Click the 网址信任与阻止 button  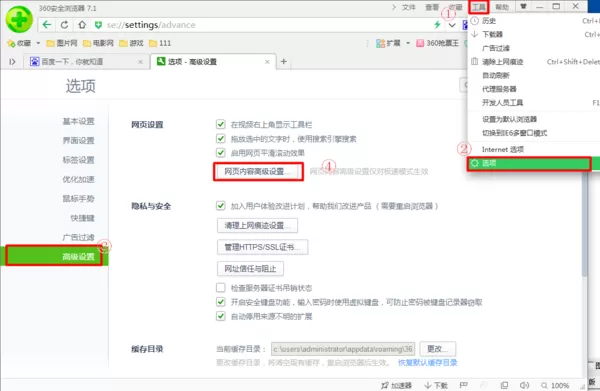click(250, 269)
